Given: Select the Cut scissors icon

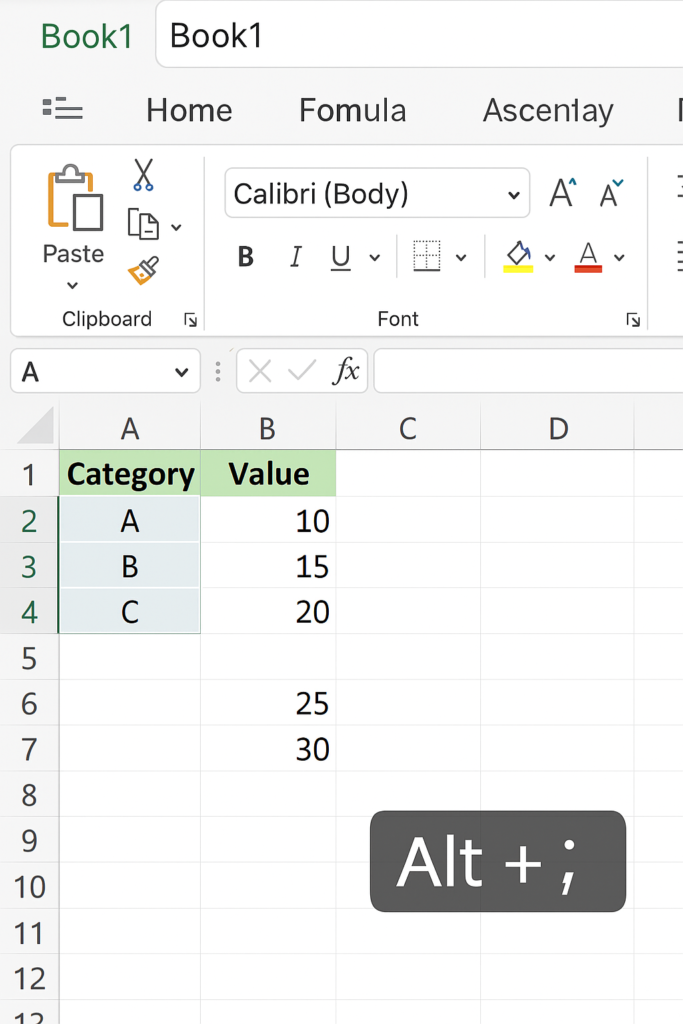Looking at the screenshot, I should [x=143, y=175].
